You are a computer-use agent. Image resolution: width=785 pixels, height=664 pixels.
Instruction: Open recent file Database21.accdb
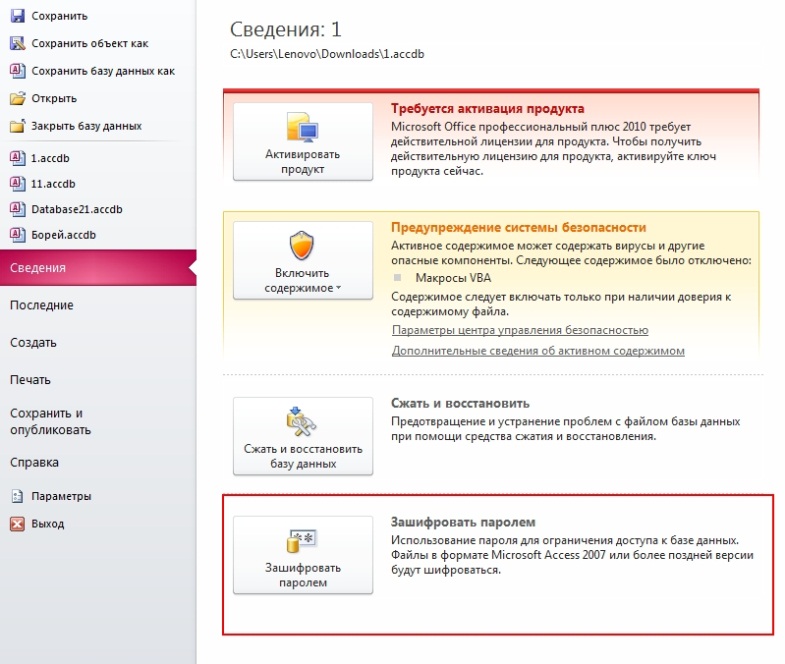coord(77,209)
